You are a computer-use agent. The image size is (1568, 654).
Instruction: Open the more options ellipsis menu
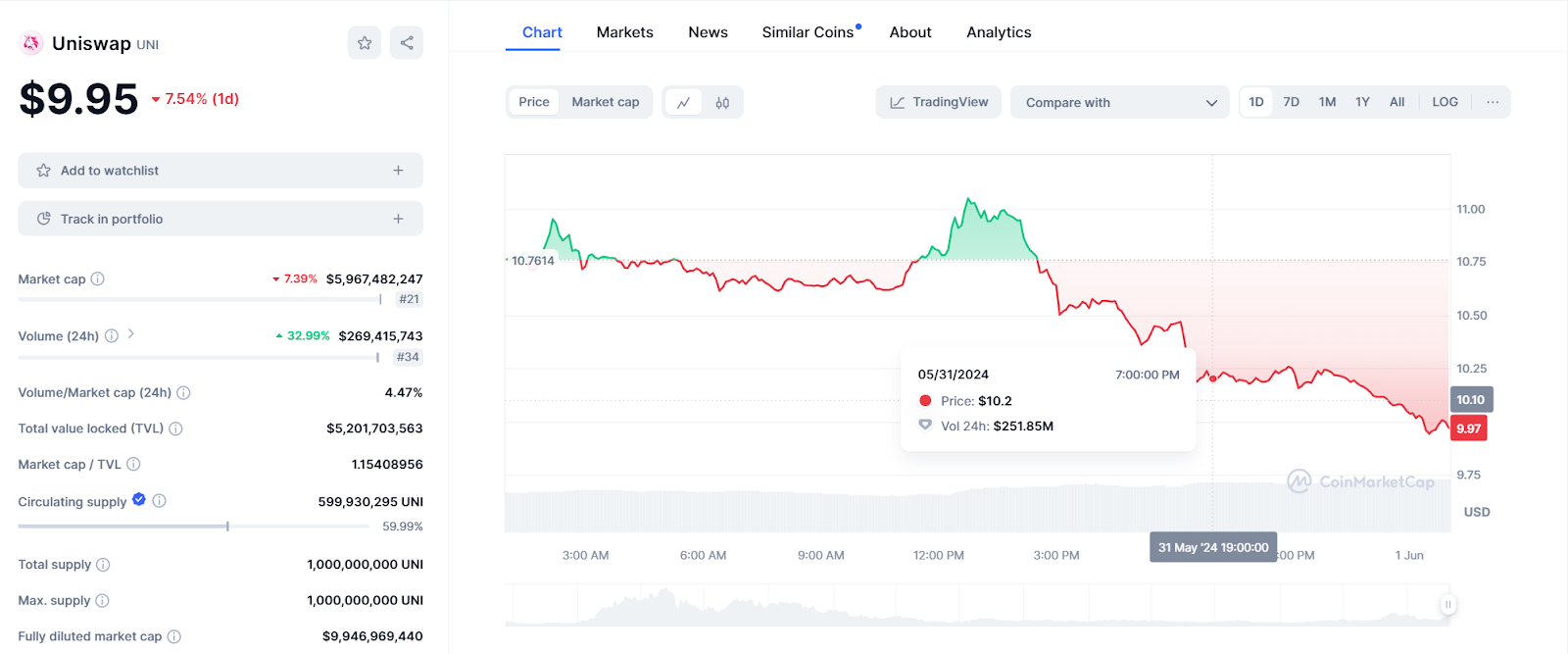click(x=1493, y=102)
